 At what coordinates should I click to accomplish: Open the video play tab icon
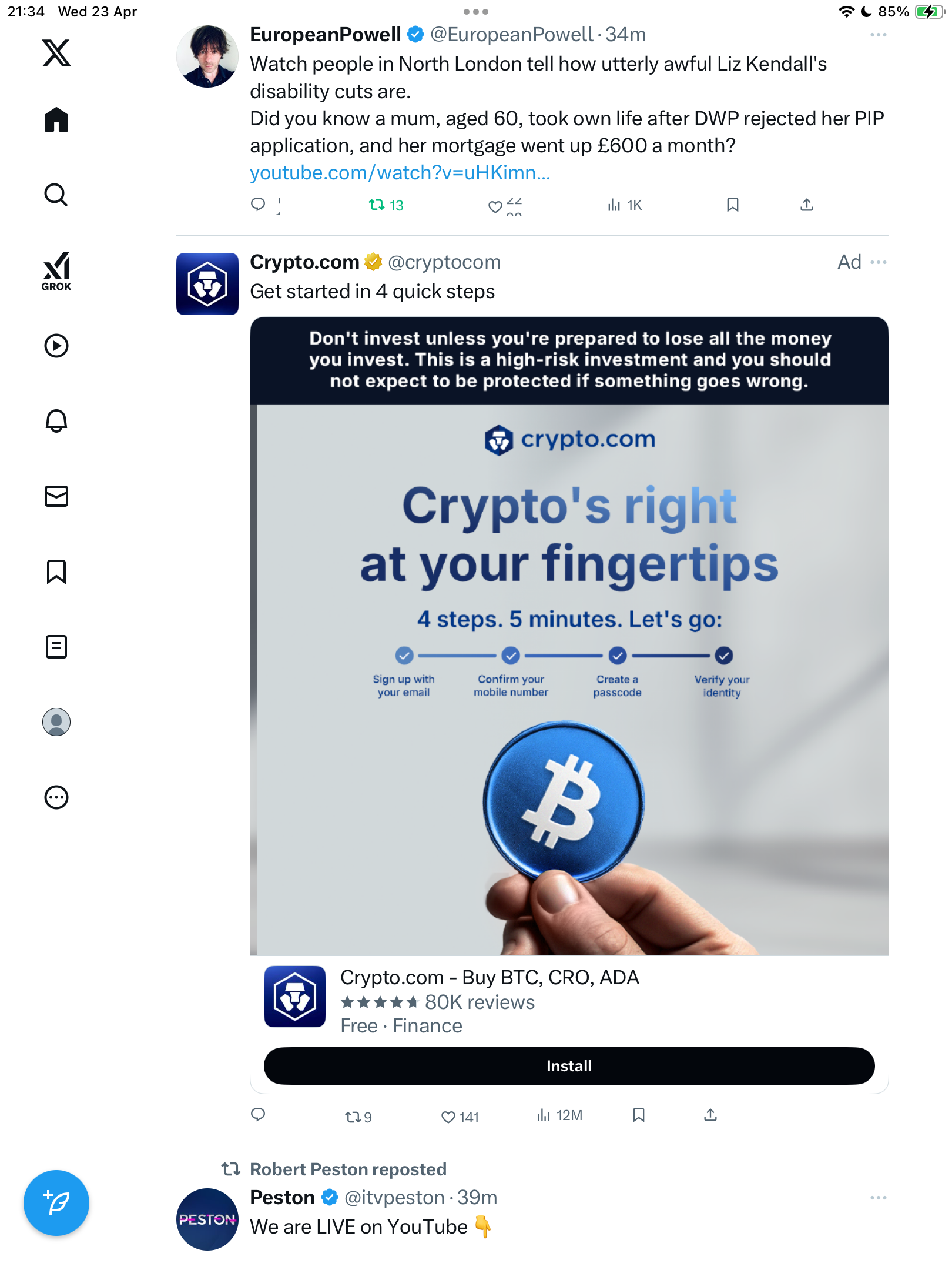56,346
